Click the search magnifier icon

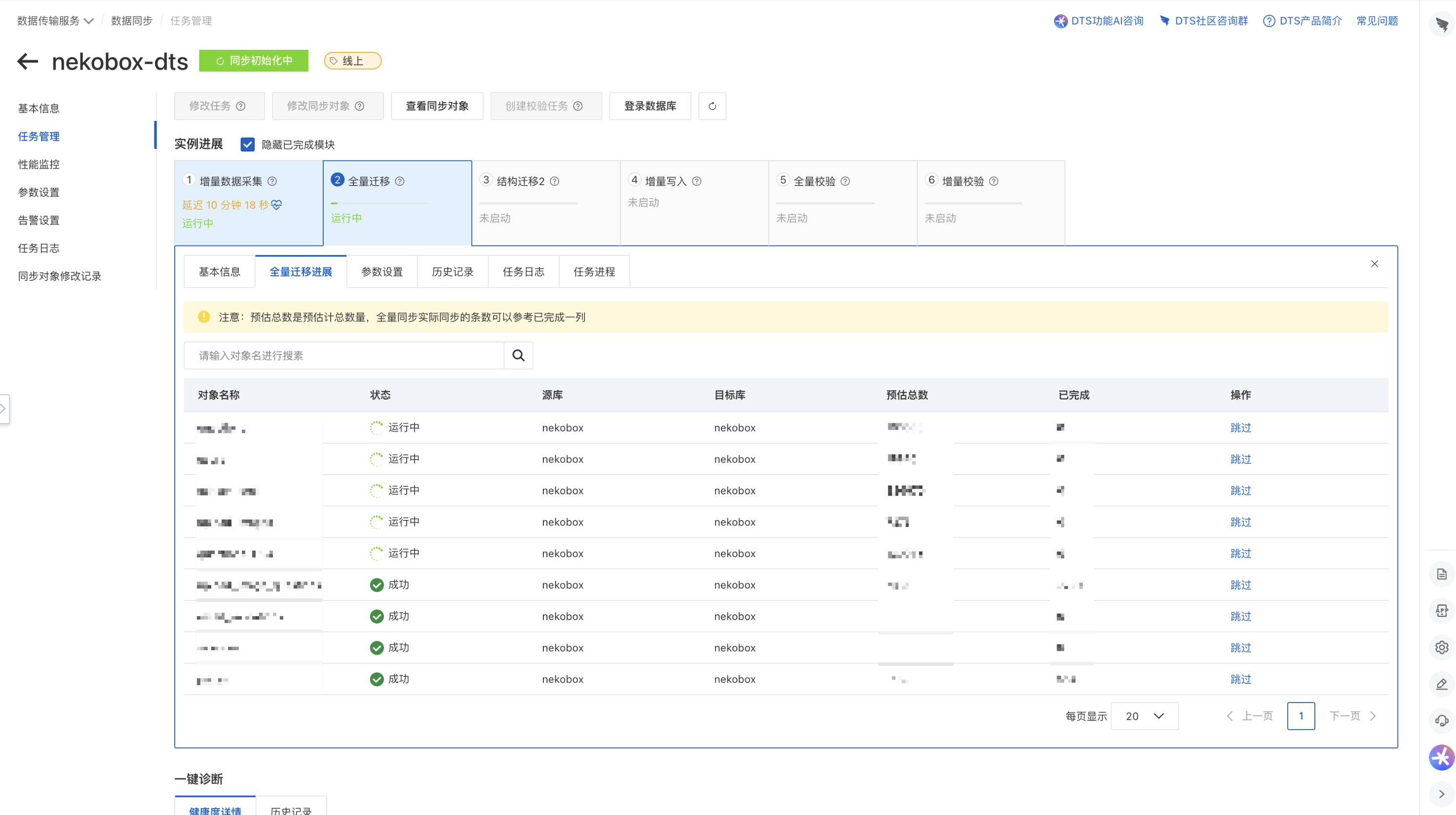coord(518,355)
